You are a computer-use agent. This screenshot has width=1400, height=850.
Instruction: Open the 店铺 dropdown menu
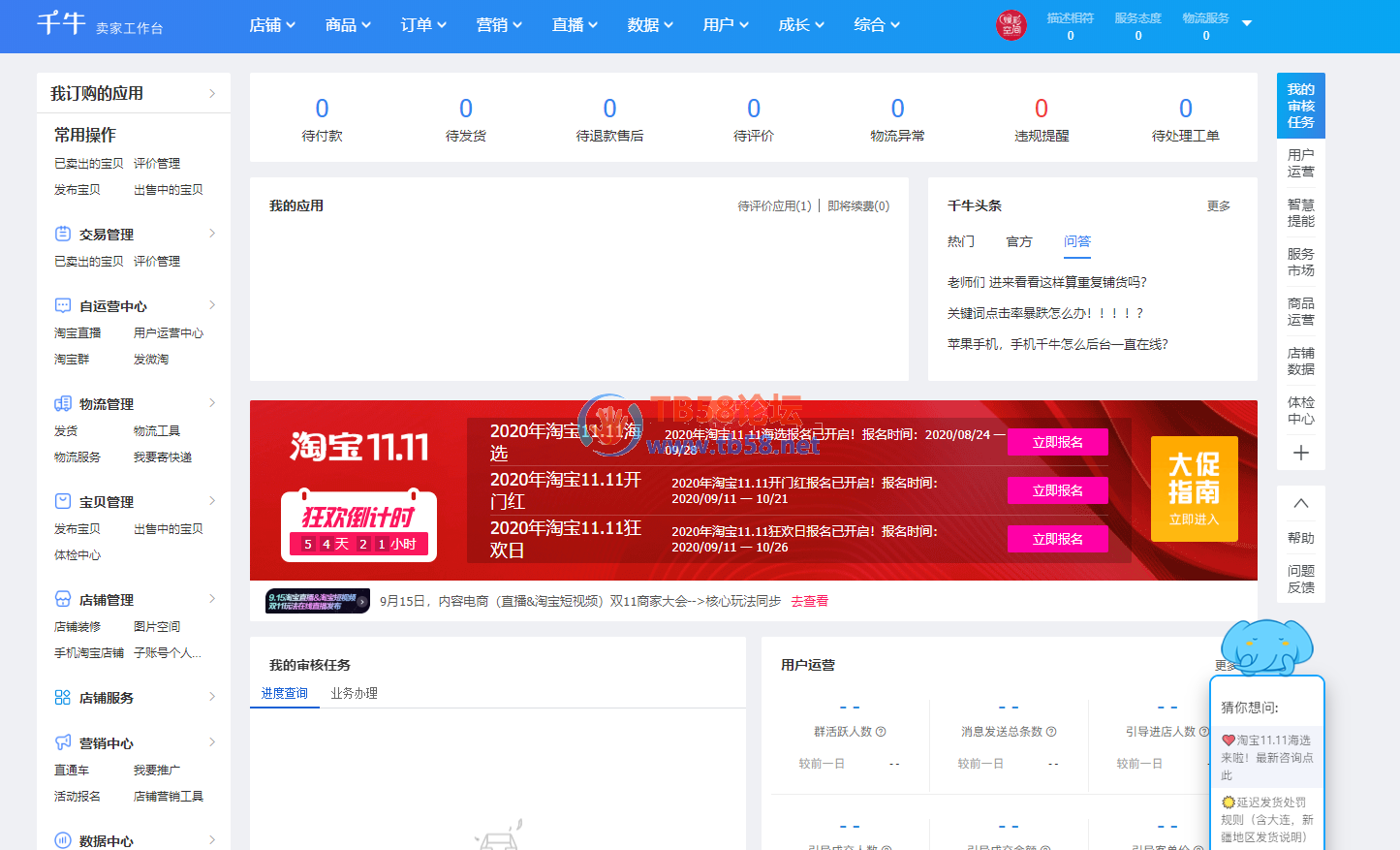(272, 25)
